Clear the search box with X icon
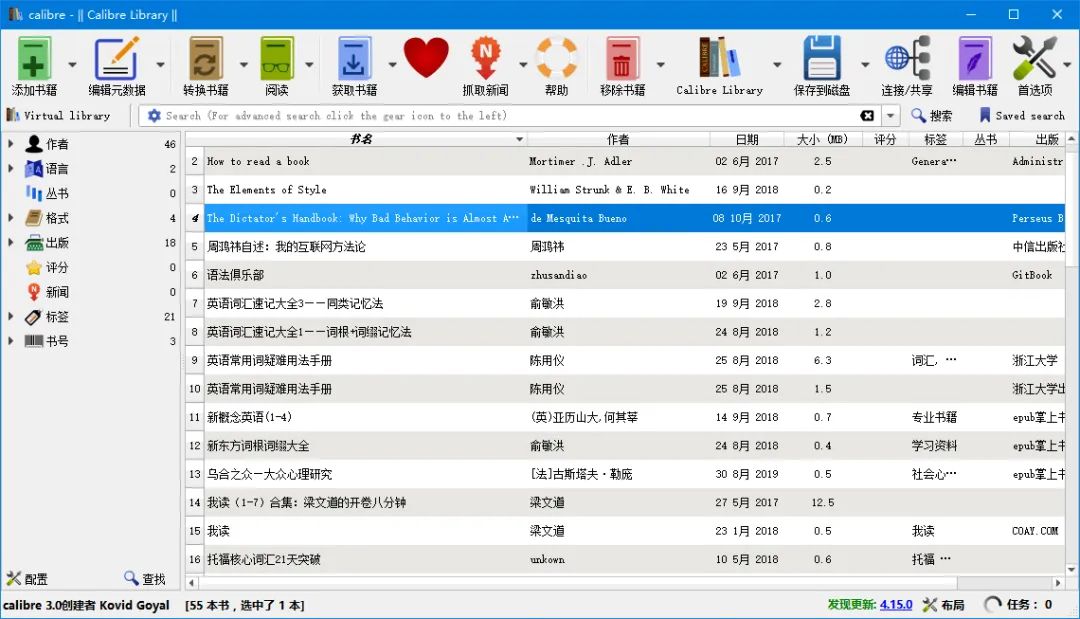1080x619 pixels. point(867,116)
